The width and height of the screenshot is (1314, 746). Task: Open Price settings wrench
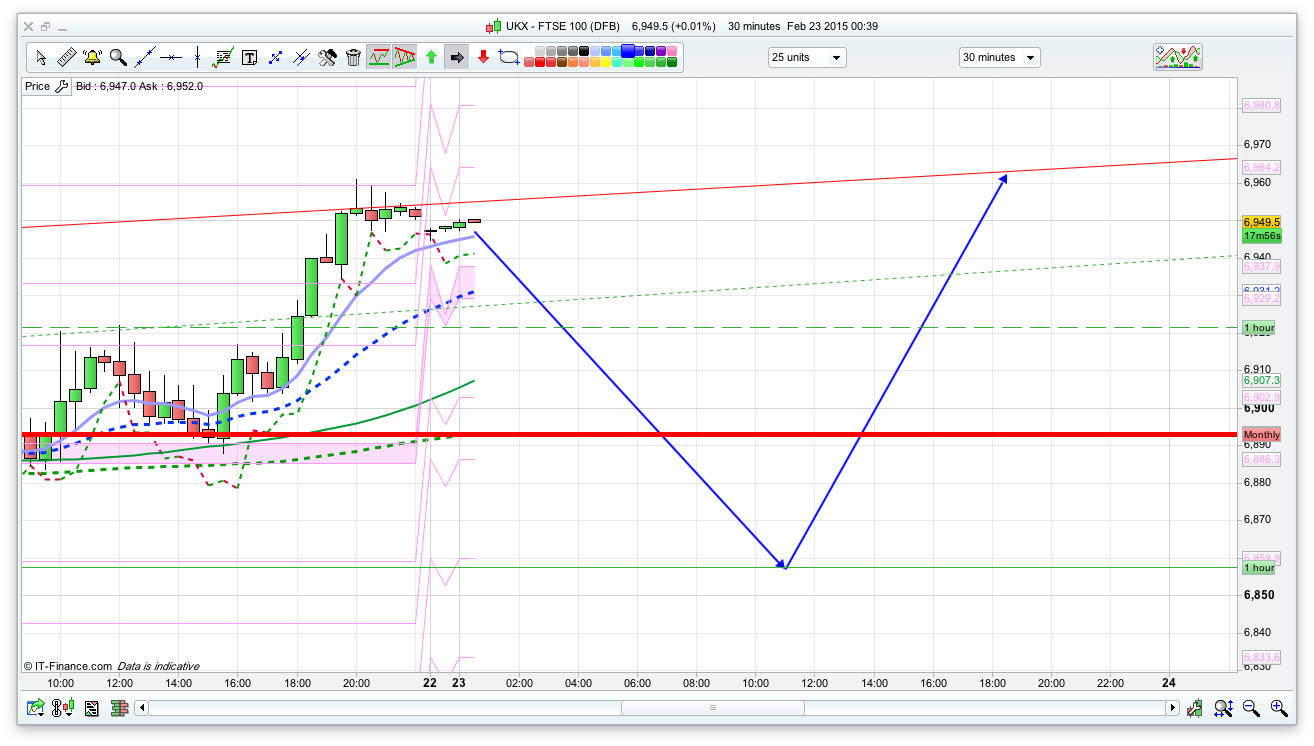pos(62,86)
